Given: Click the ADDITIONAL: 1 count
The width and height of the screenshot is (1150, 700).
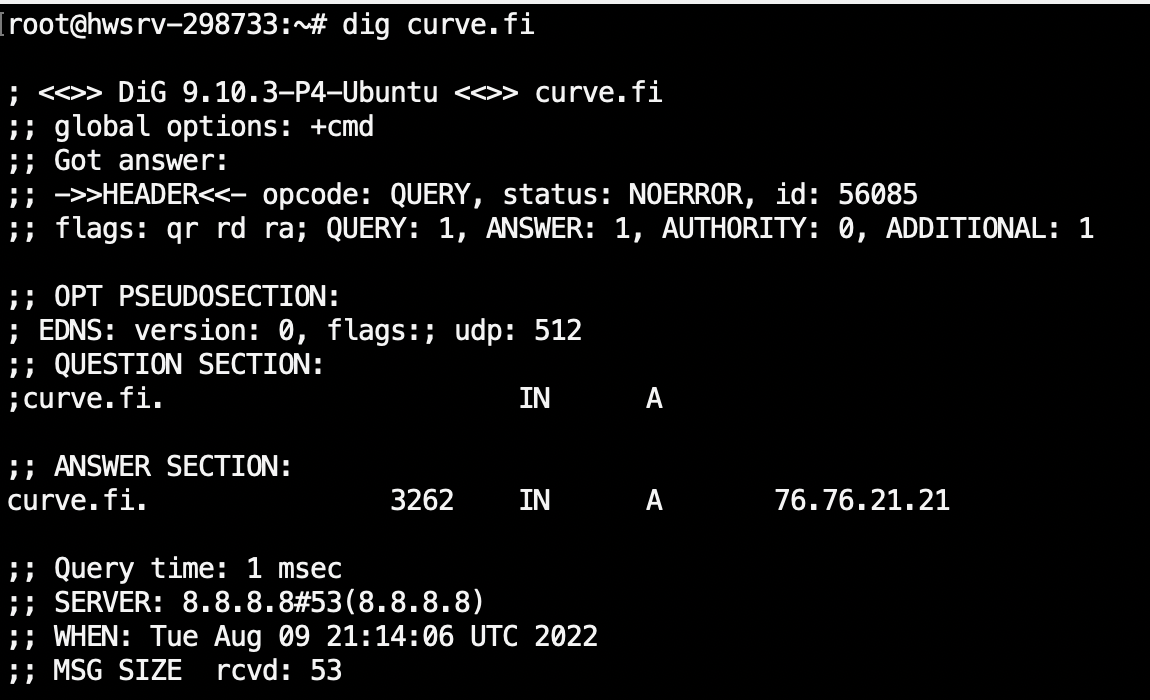Looking at the screenshot, I should (990, 229).
